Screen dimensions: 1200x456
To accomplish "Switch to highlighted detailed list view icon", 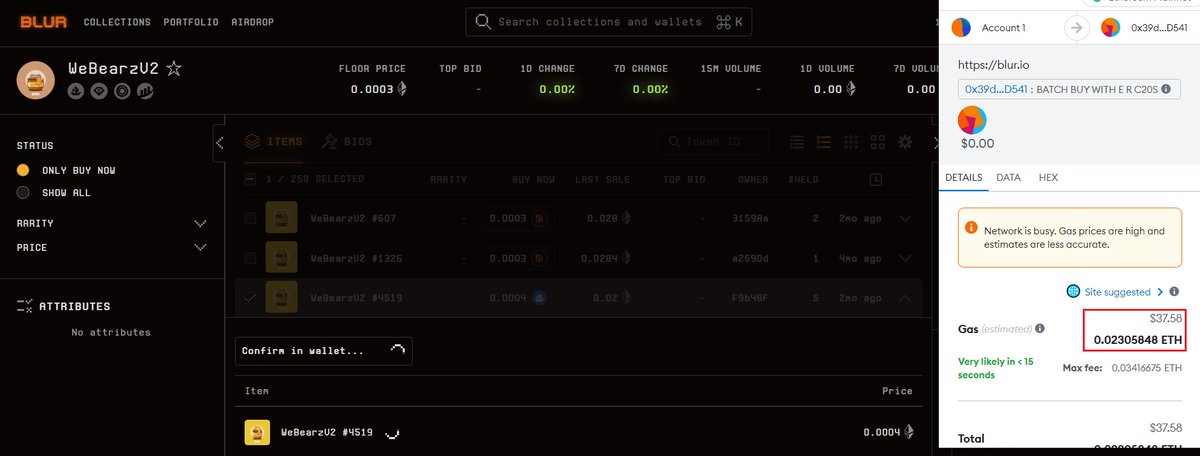I will pyautogui.click(x=826, y=142).
